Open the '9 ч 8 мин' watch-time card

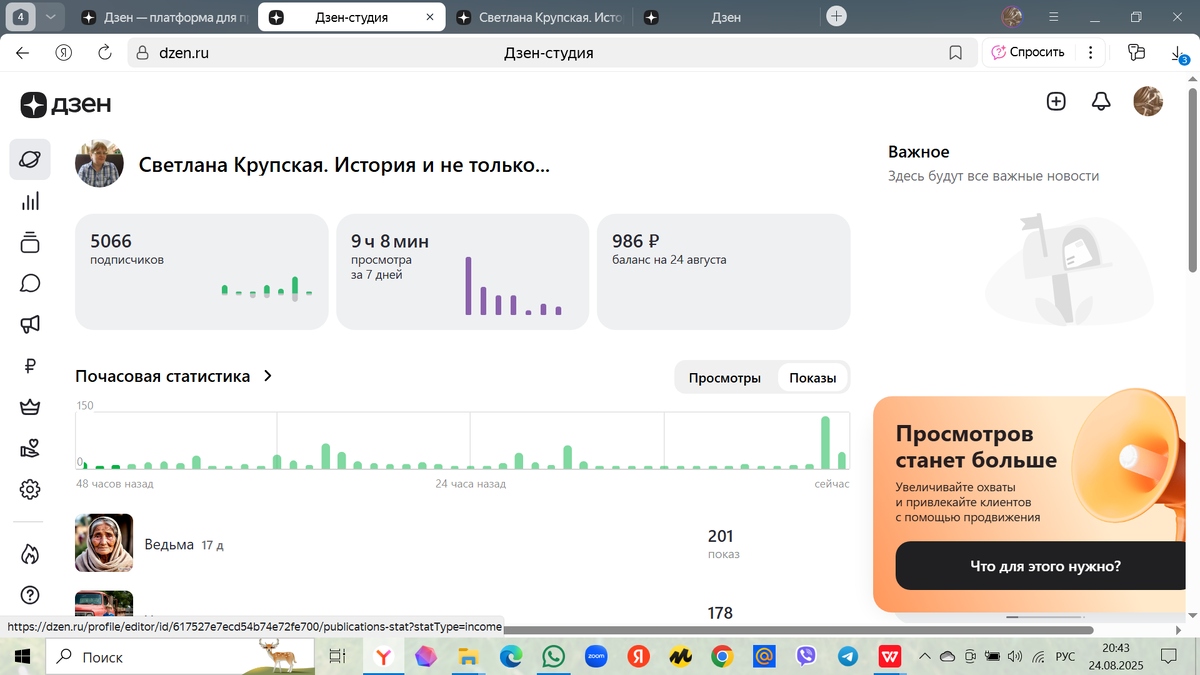[x=462, y=271]
